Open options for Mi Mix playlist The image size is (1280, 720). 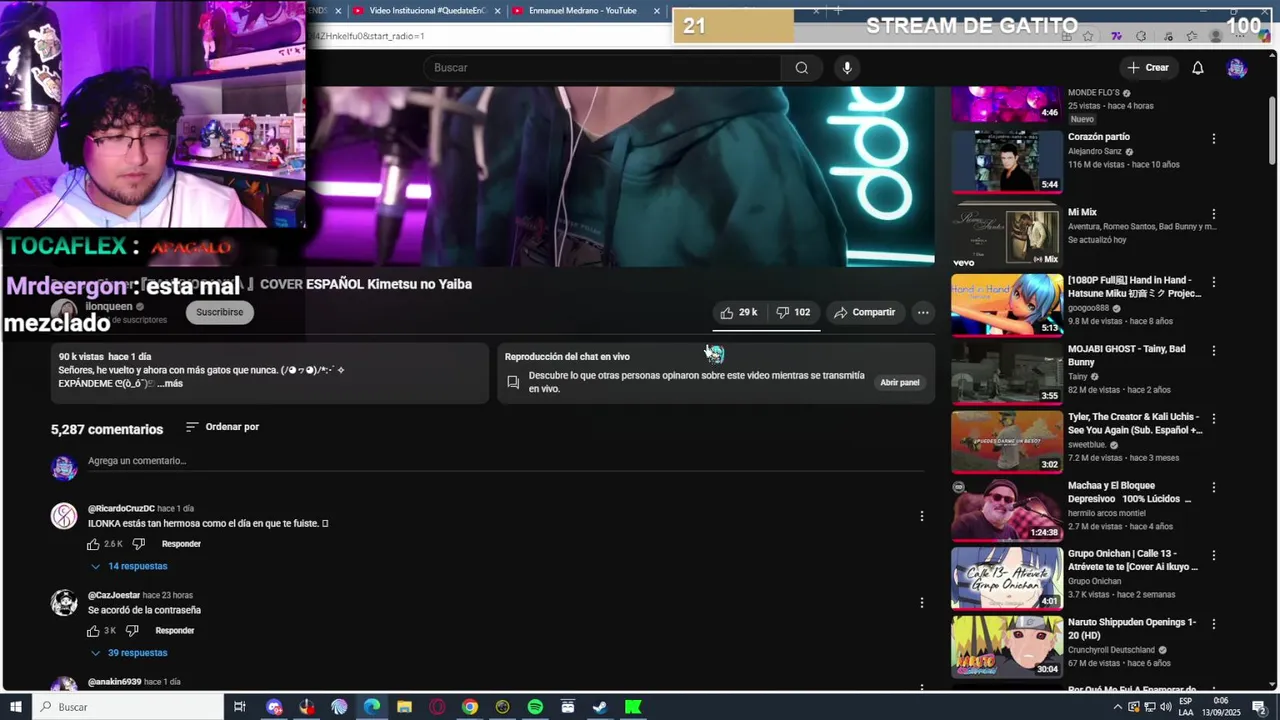[x=1214, y=214]
